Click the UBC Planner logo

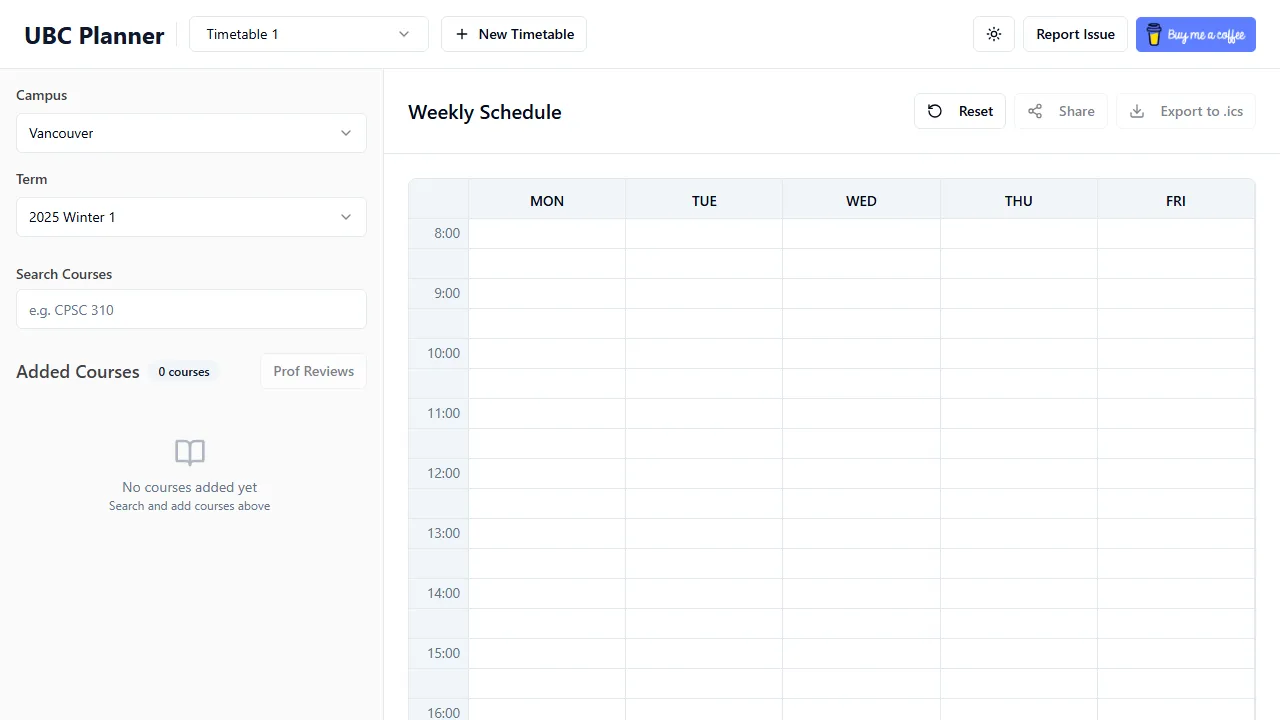93,35
